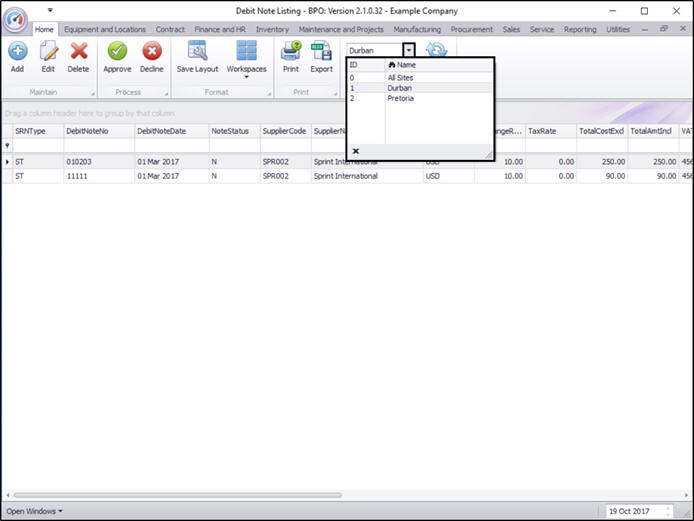This screenshot has height=521, width=694.
Task: Open the Maintenance and Projects tab
Action: 341,29
